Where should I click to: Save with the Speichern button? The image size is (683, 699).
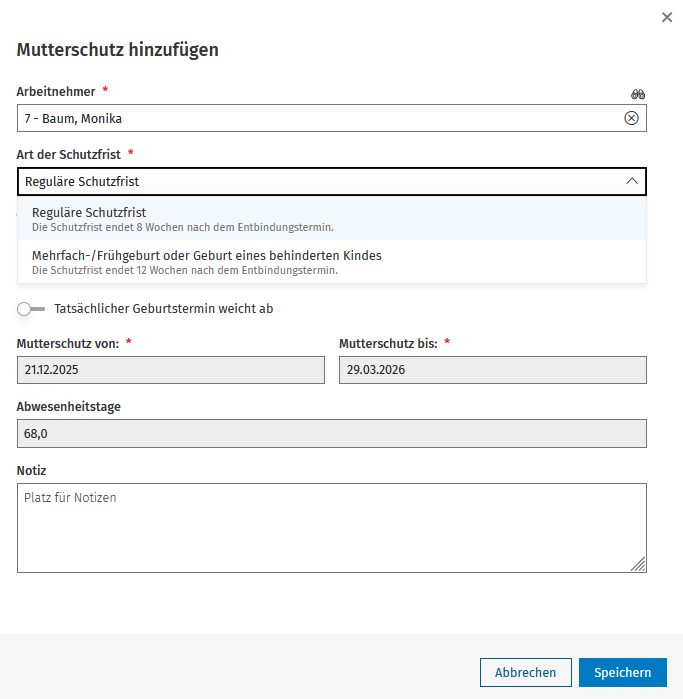pos(623,672)
